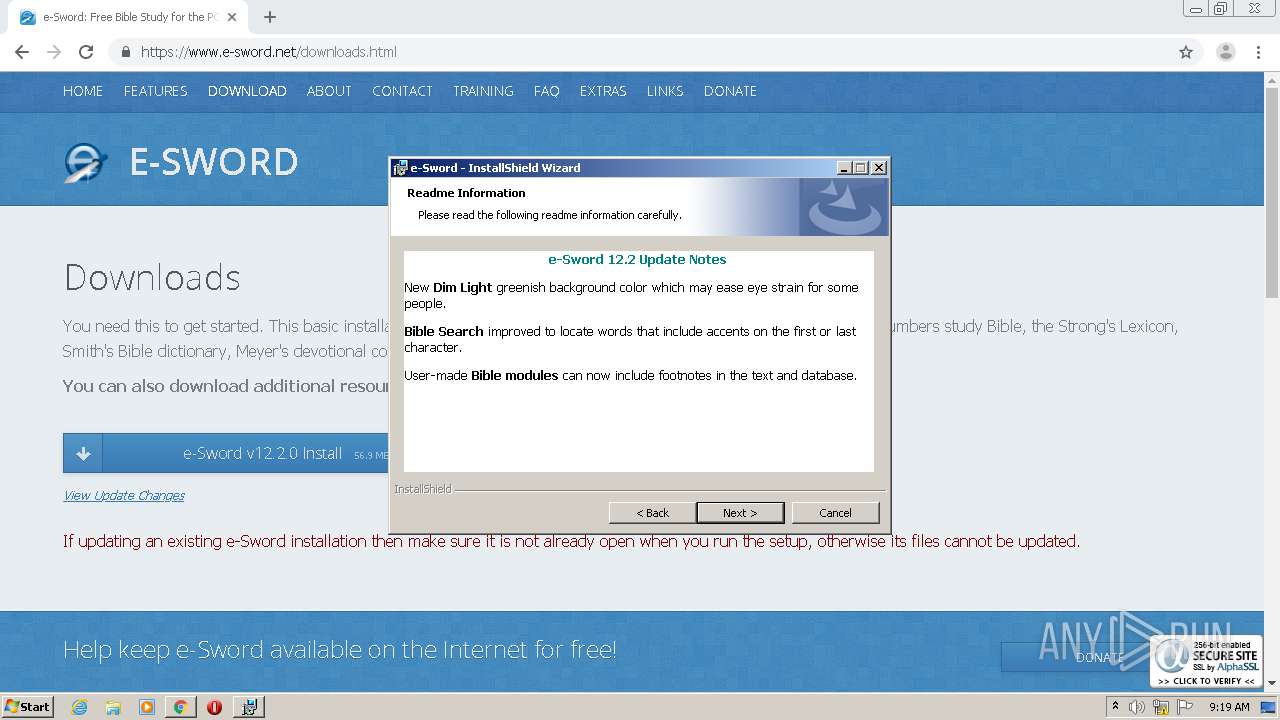Click the download arrow icon
Image resolution: width=1280 pixels, height=720 pixels.
83,453
